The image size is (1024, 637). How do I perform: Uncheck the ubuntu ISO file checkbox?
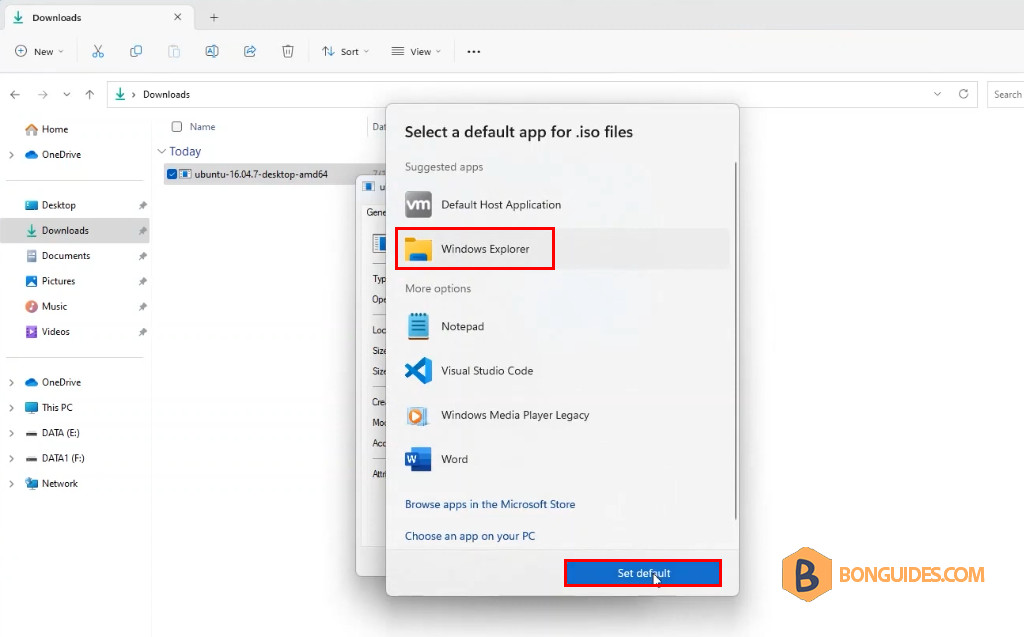172,174
